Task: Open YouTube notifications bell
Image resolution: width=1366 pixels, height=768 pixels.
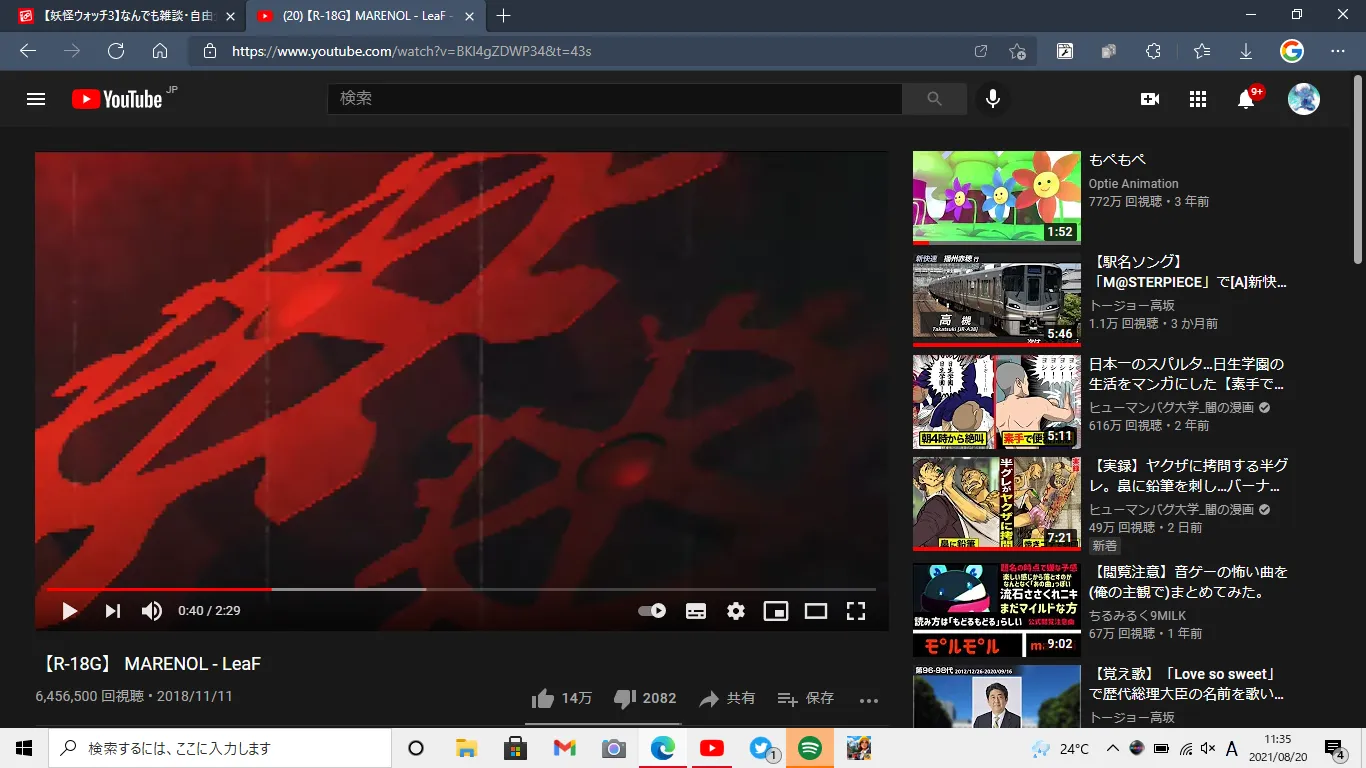Action: [x=1246, y=99]
